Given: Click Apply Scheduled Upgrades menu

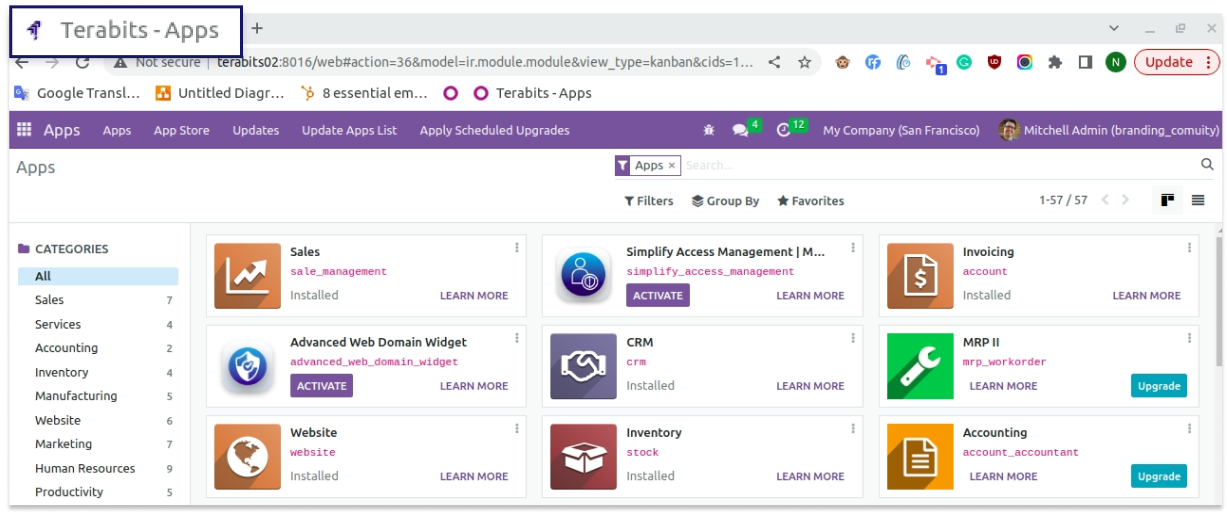Looking at the screenshot, I should (x=494, y=130).
